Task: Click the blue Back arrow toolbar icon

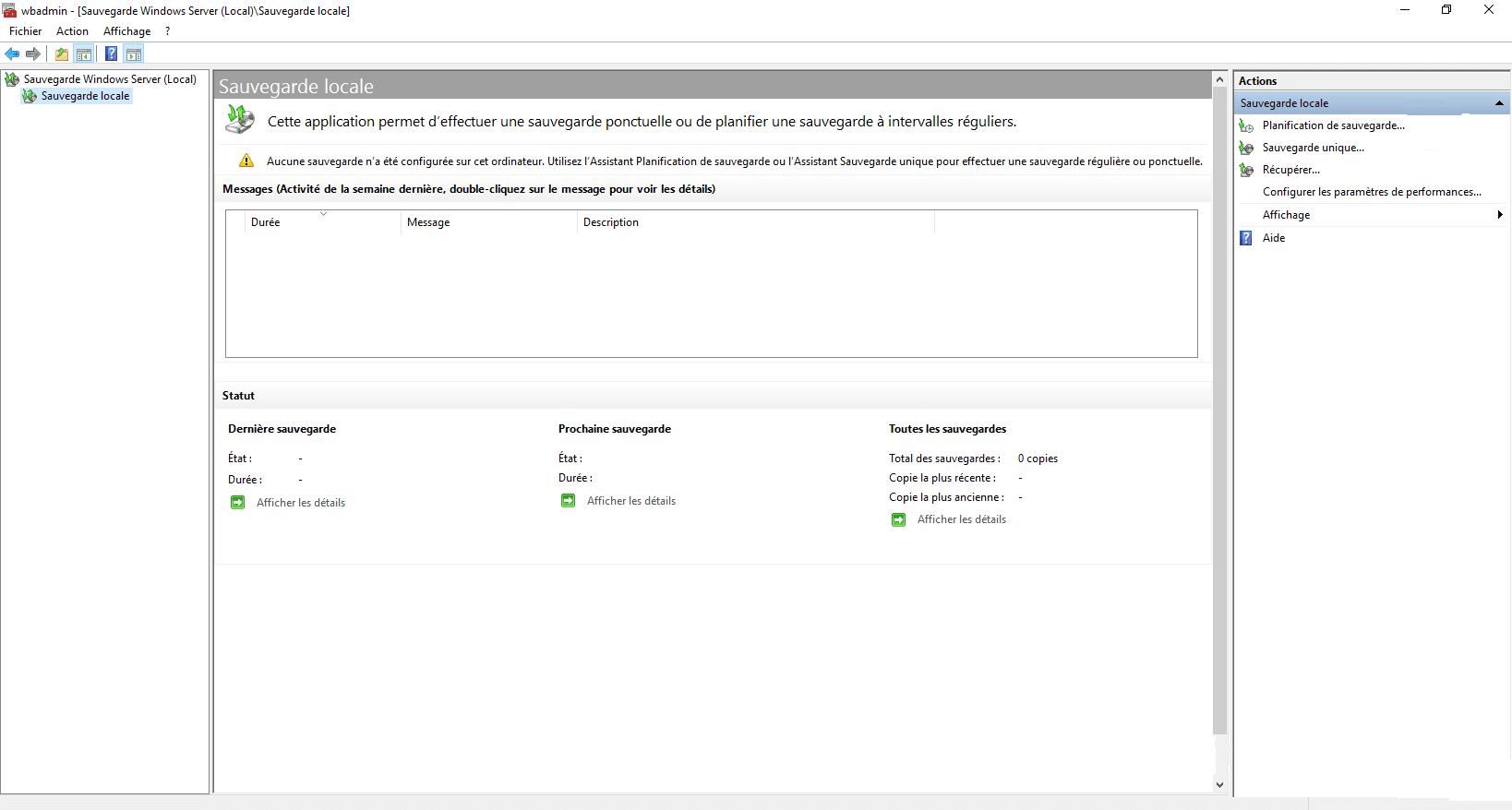Action: (12, 54)
